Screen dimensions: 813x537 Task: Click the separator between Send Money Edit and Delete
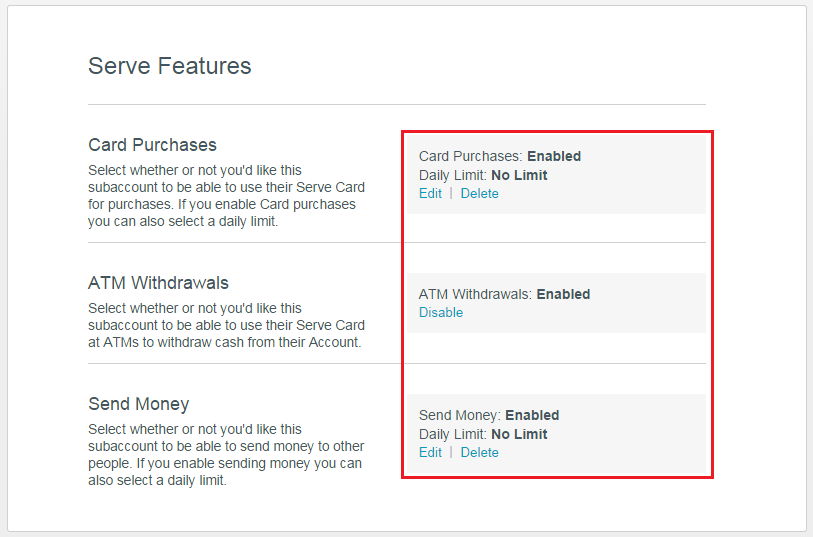pos(451,453)
